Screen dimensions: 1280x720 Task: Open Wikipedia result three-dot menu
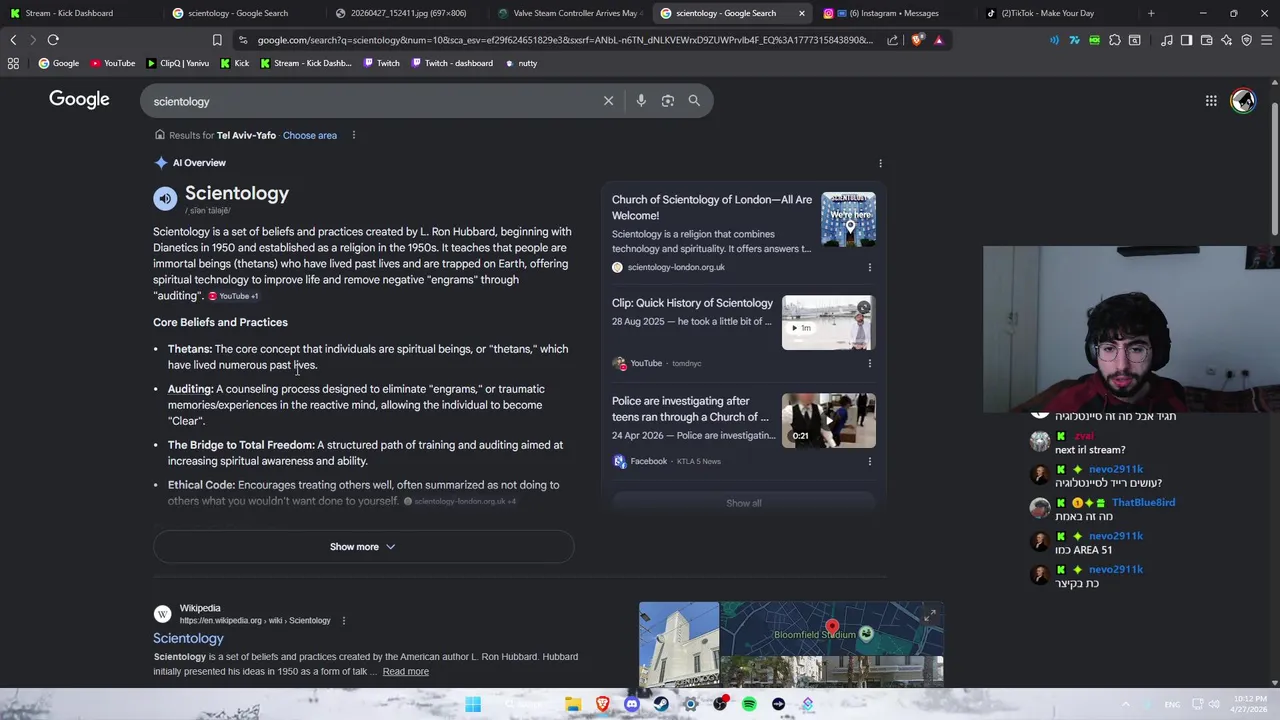click(343, 621)
